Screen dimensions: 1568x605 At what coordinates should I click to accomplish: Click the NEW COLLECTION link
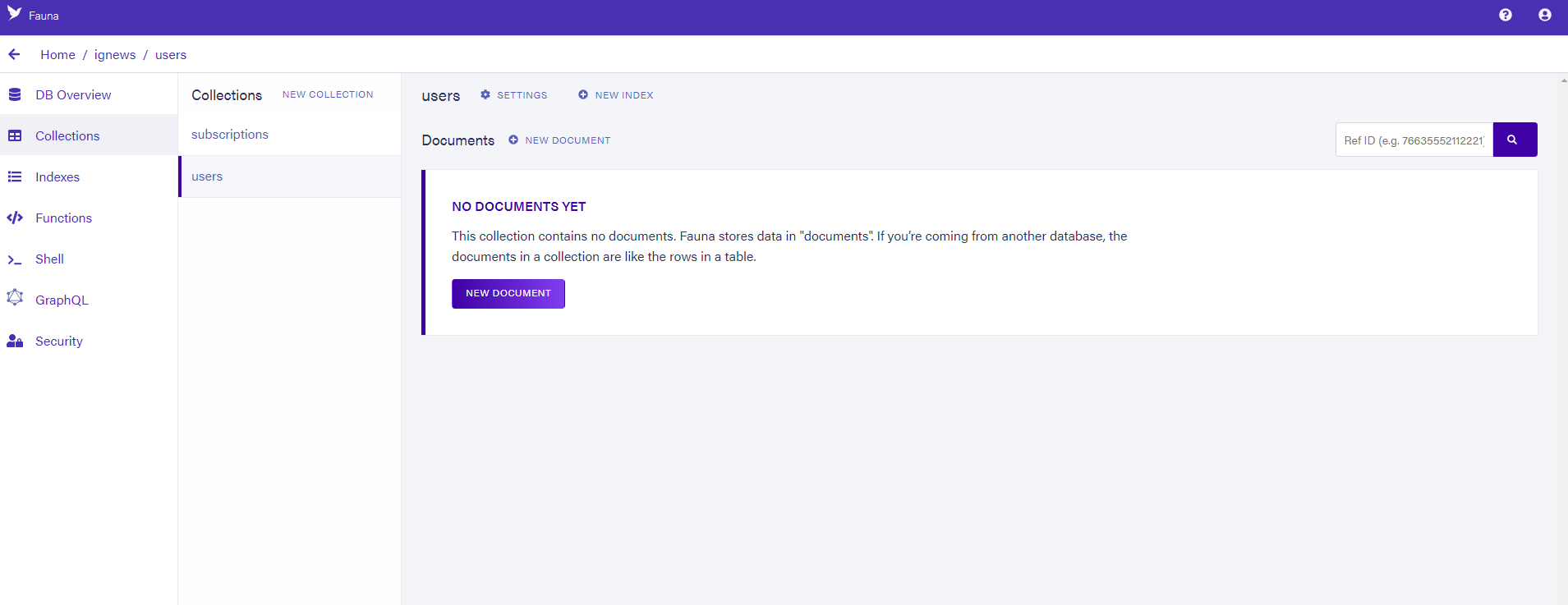coord(328,94)
